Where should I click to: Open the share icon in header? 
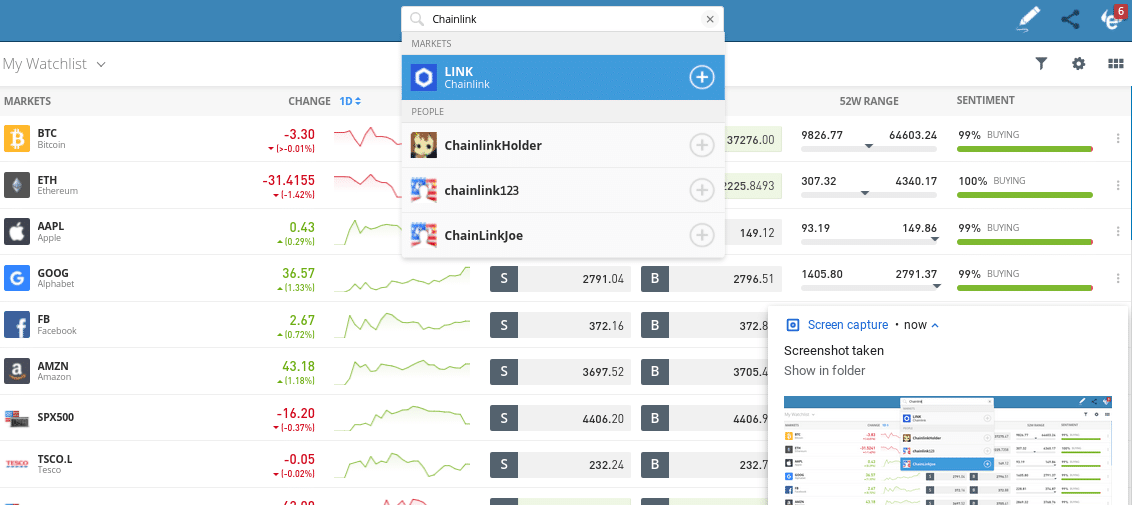[1071, 19]
